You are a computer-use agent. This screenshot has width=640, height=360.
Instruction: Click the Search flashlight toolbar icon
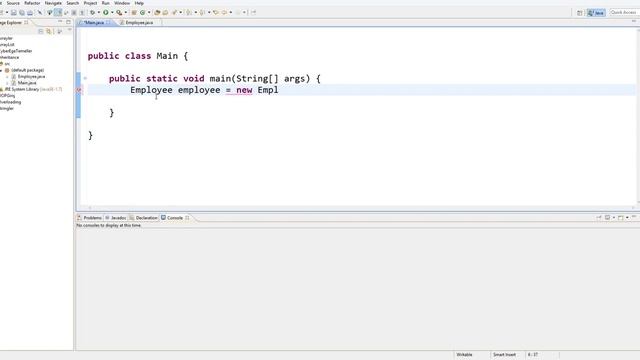click(175, 13)
